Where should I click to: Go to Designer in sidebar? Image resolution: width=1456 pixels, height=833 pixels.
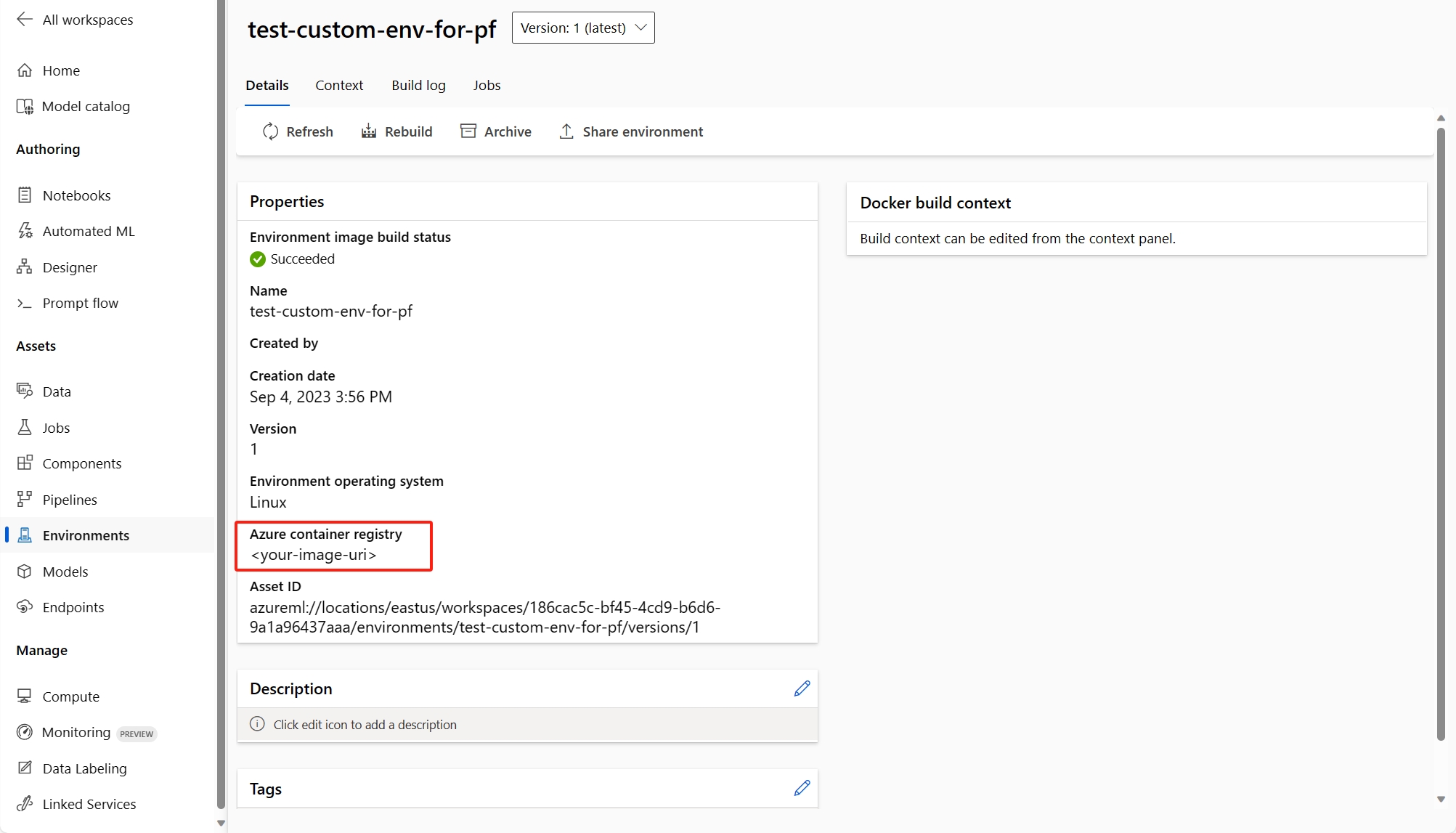pyautogui.click(x=70, y=267)
